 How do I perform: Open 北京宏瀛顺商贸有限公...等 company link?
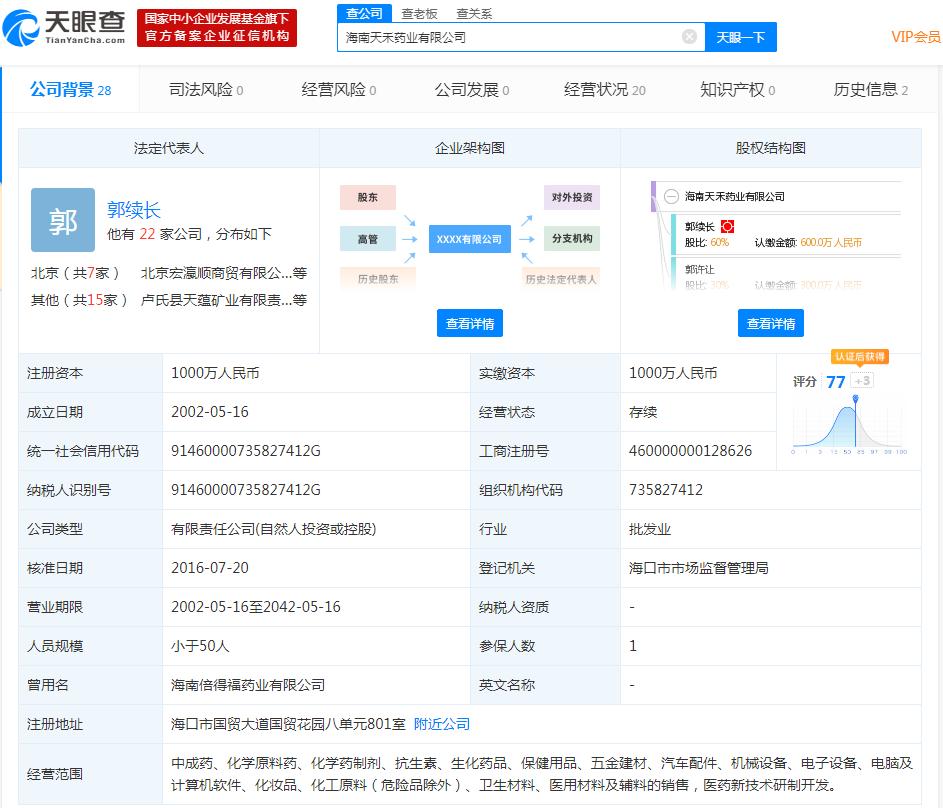click(224, 273)
